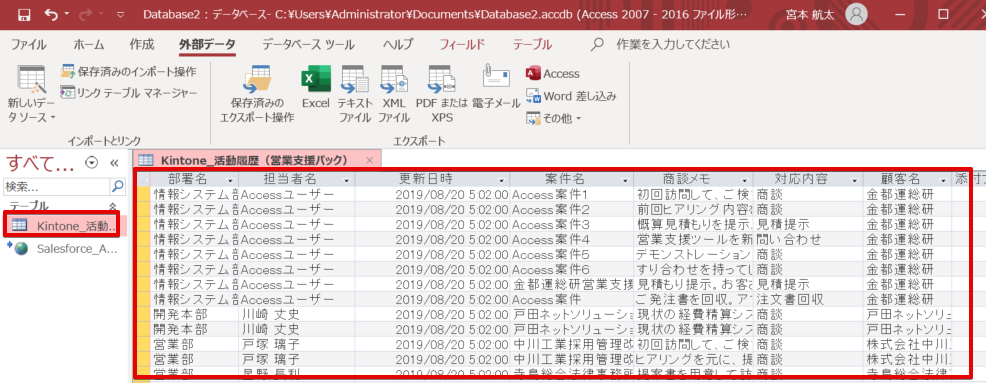The height and width of the screenshot is (383, 986).
Task: Start Word 差し込み merge
Action: tap(571, 96)
